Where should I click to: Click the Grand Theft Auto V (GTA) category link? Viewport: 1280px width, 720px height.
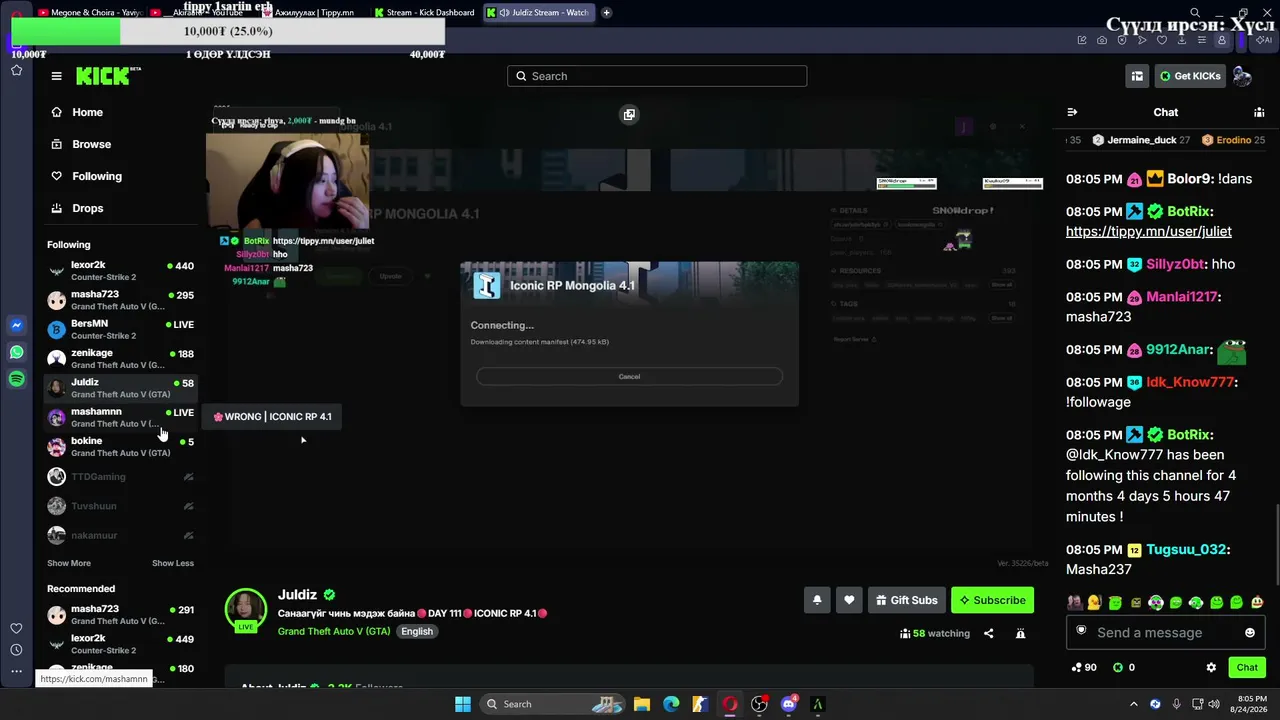tap(334, 632)
